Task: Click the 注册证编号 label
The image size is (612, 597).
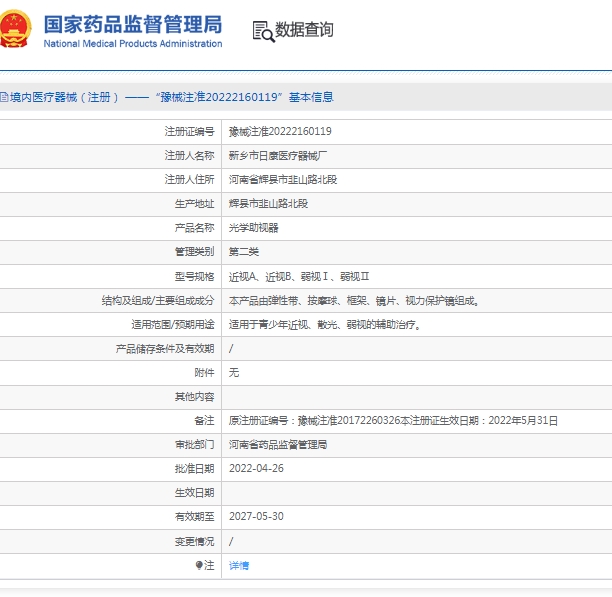Action: pos(189,131)
